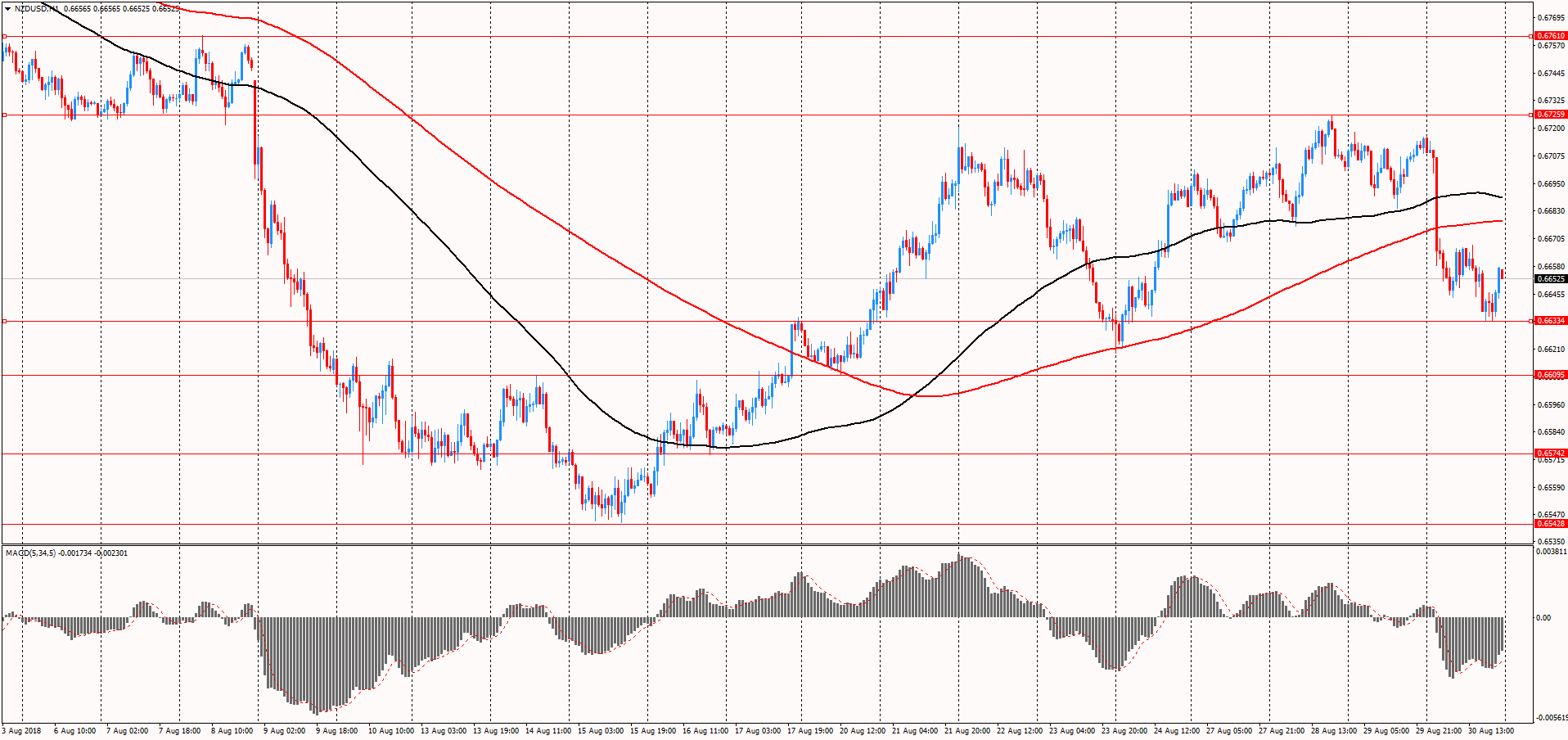1568x740 pixels.
Task: Select the 0.67610 red price label
Action: [x=1550, y=36]
